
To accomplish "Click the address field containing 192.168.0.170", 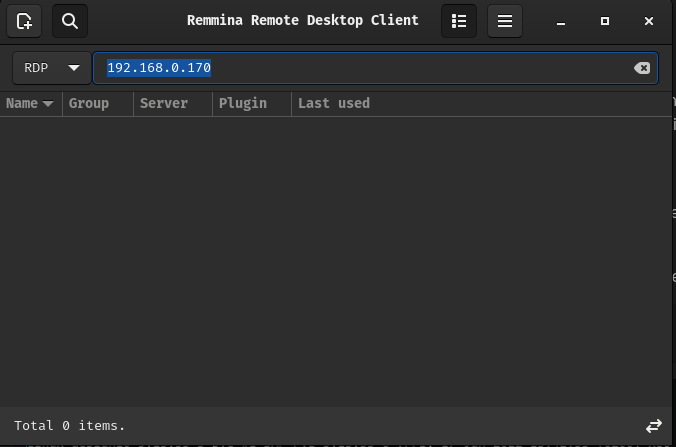I will tap(375, 68).
